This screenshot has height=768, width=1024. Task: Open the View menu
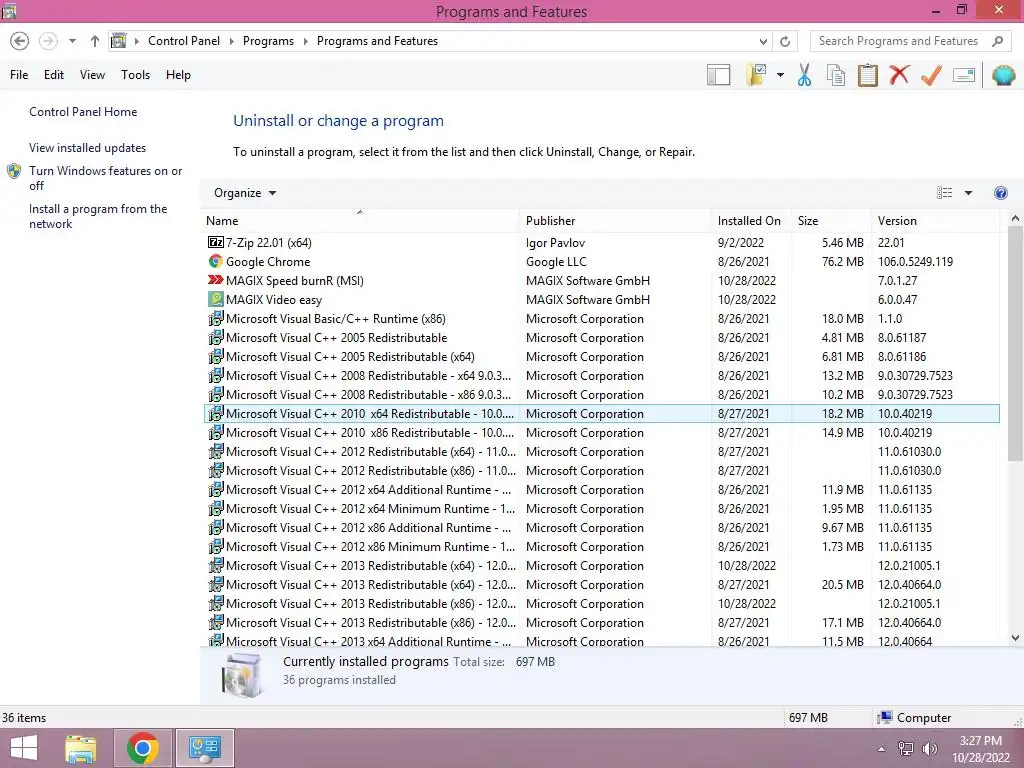(92, 75)
